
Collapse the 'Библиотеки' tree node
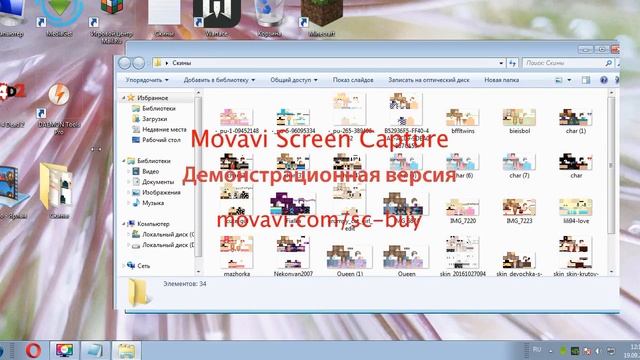(124, 161)
